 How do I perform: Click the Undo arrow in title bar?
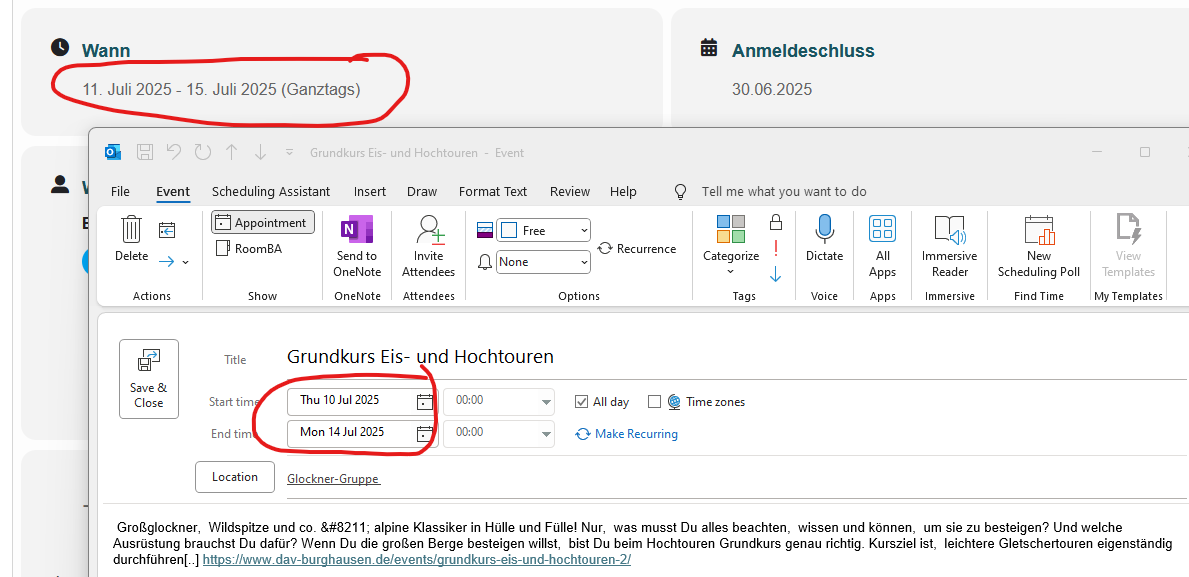coord(174,152)
